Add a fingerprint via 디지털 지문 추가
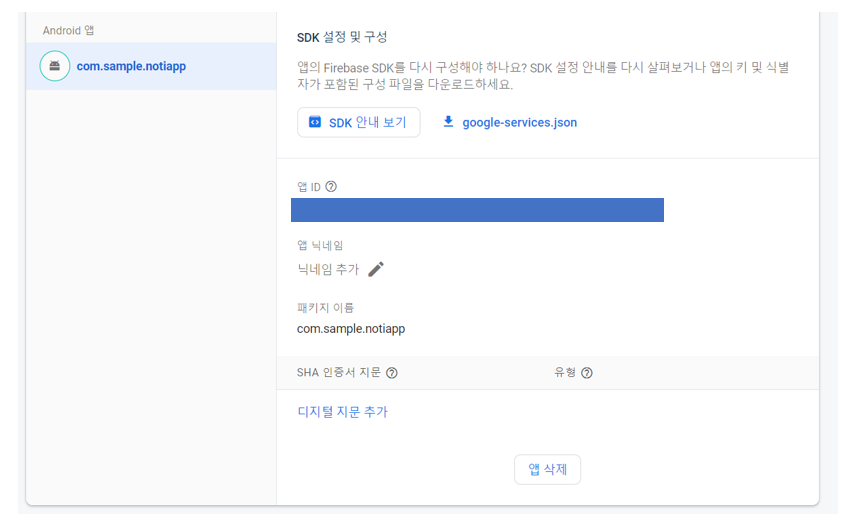The height and width of the screenshot is (528, 854). pos(343,412)
